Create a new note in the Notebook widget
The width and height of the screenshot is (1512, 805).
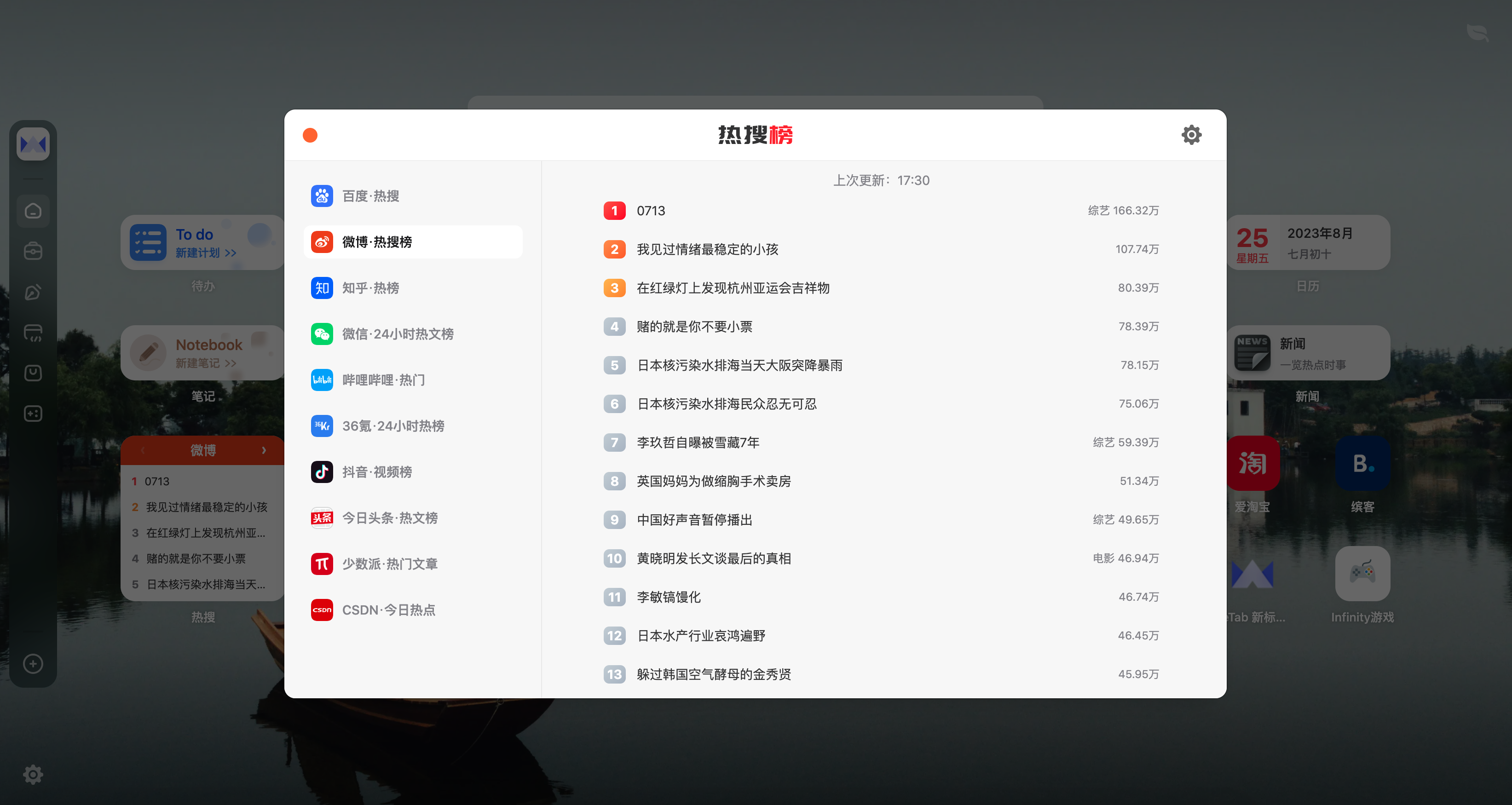pyautogui.click(x=205, y=363)
